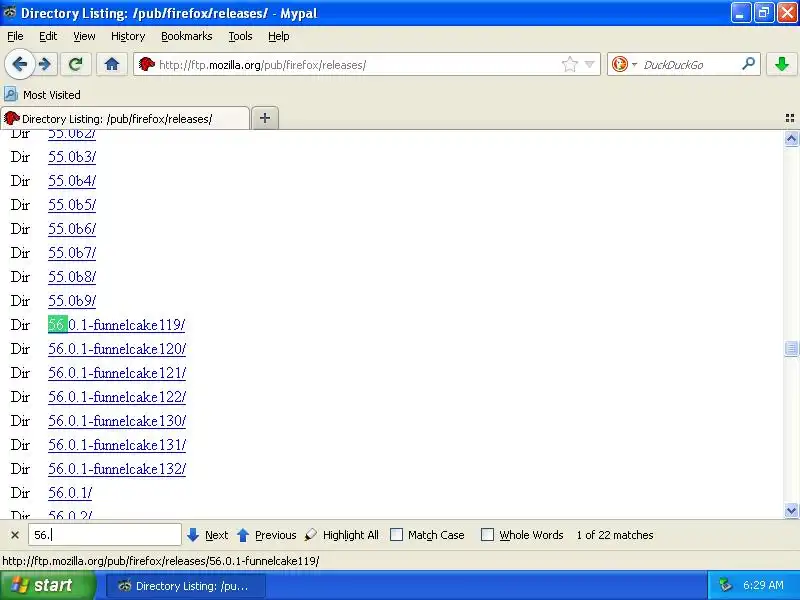The width and height of the screenshot is (800, 600).
Task: Open the 56.0.1-funnelcake121/ link
Action: point(117,373)
